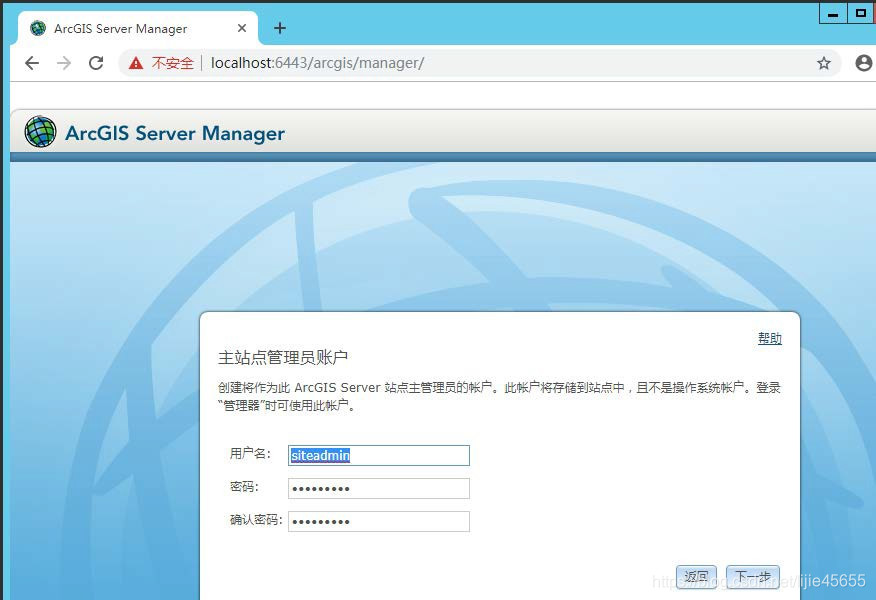Click the address bar URL localhost:6443/arcgis/manager/
Screen dimensions: 876x600
[x=317, y=63]
